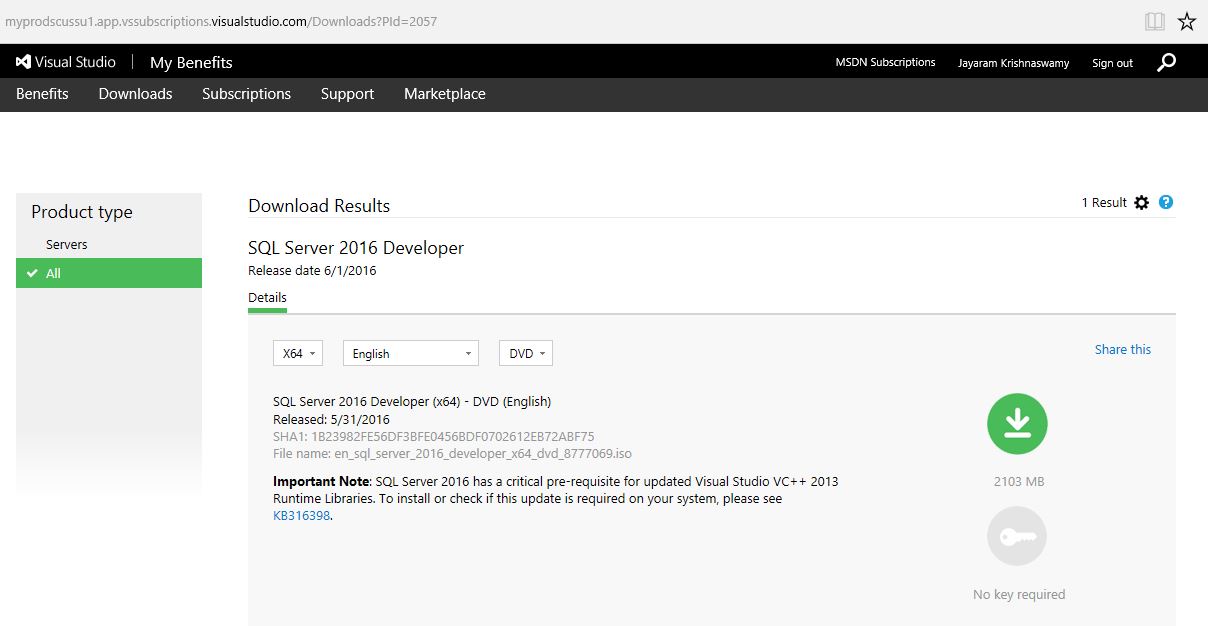1208x626 pixels.
Task: Click the Release date 6/1/2016 text
Action: [312, 270]
